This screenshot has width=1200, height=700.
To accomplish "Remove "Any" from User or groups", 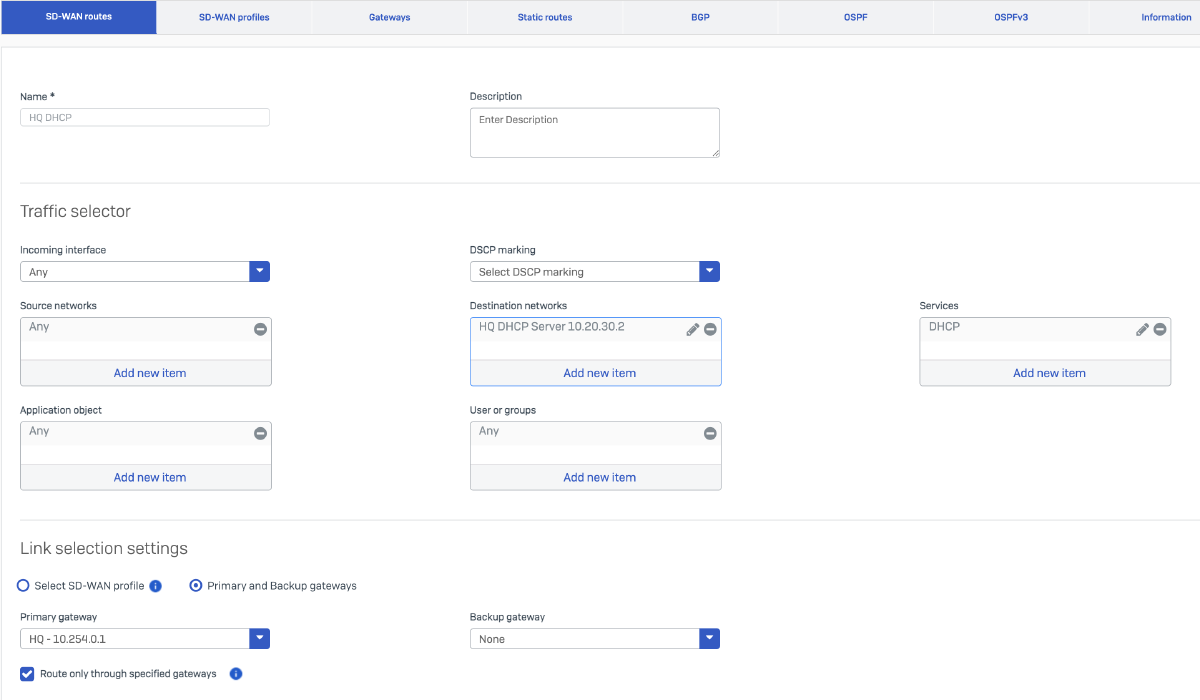I will tap(710, 433).
